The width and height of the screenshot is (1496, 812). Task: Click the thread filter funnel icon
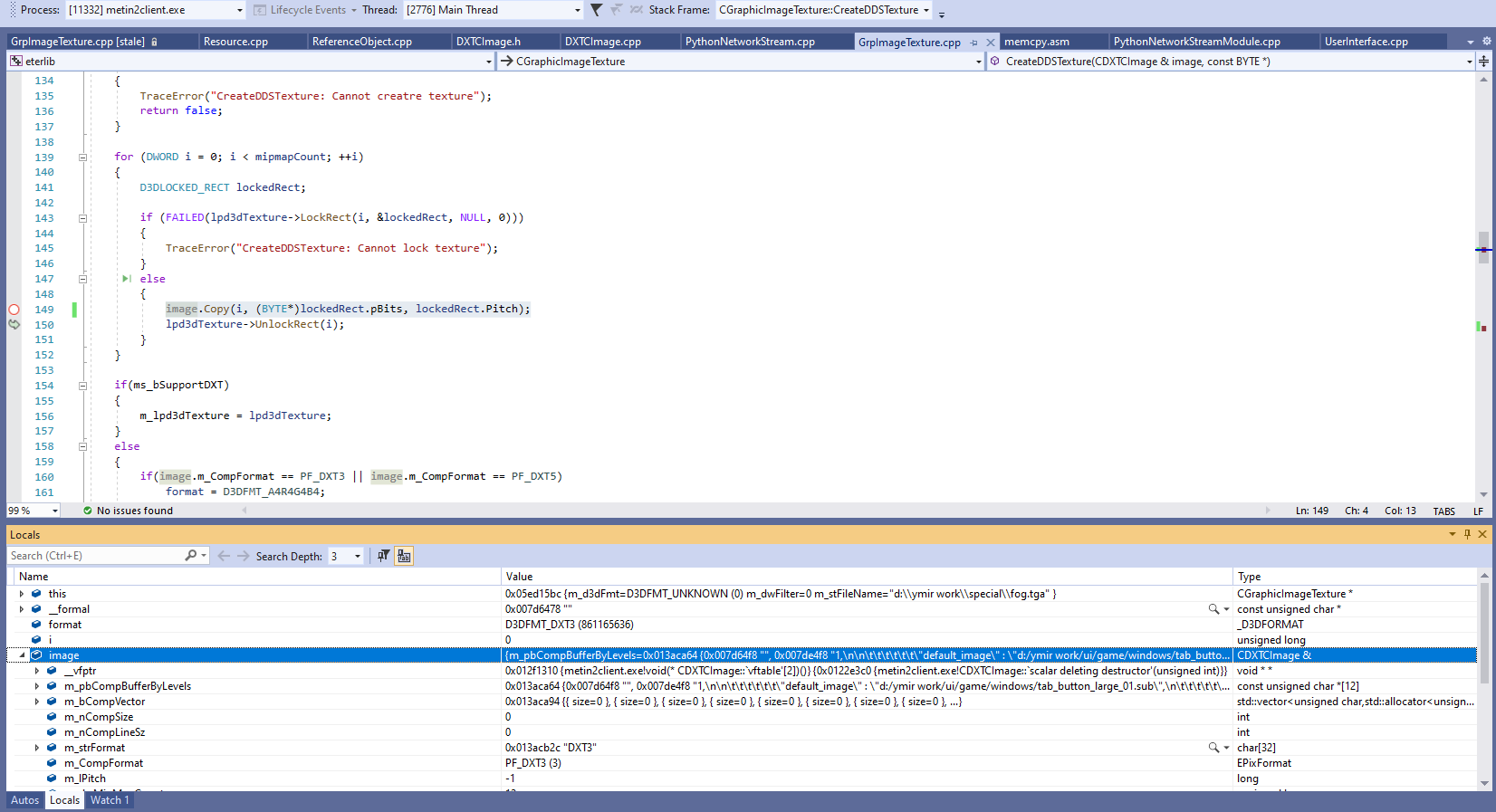point(596,10)
